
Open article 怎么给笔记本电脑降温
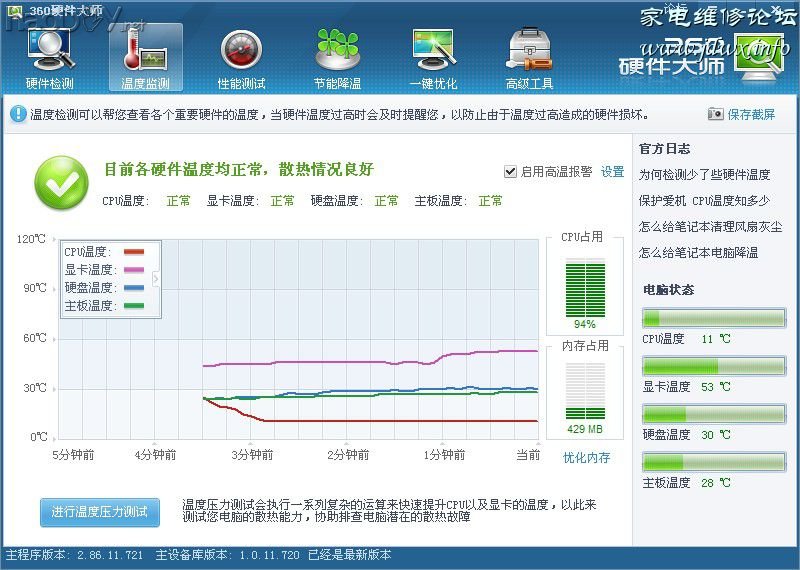click(698, 253)
